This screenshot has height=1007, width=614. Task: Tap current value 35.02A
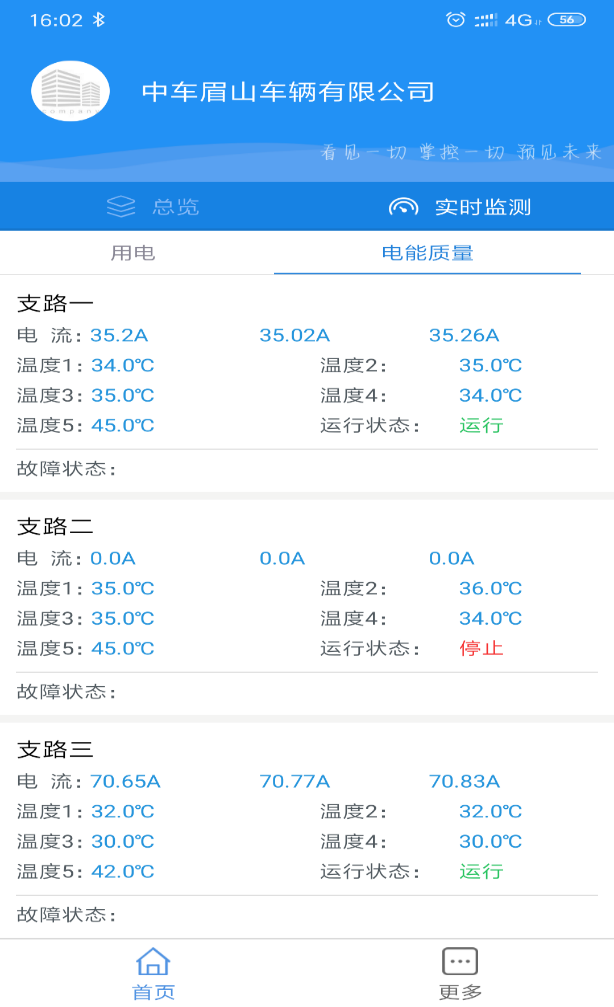click(294, 335)
